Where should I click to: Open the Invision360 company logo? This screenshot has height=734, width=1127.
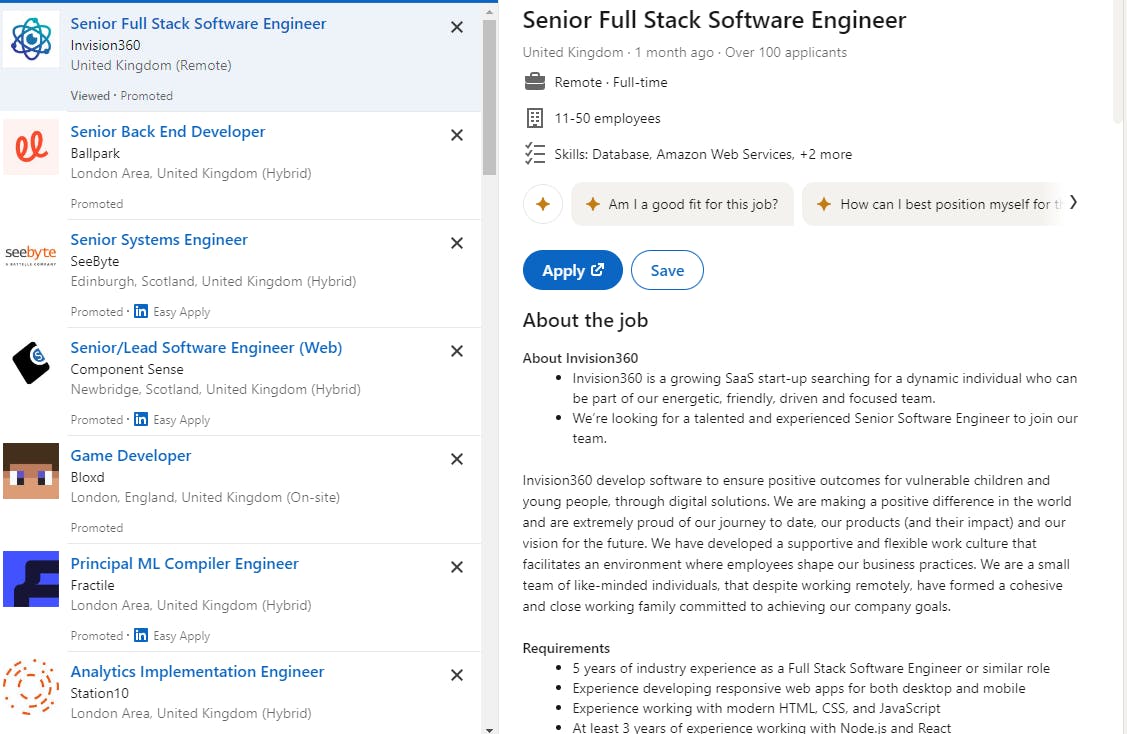(31, 40)
